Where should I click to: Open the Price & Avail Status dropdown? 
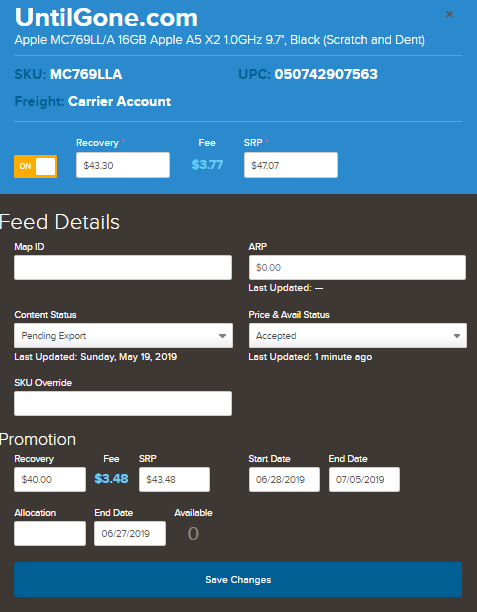358,335
